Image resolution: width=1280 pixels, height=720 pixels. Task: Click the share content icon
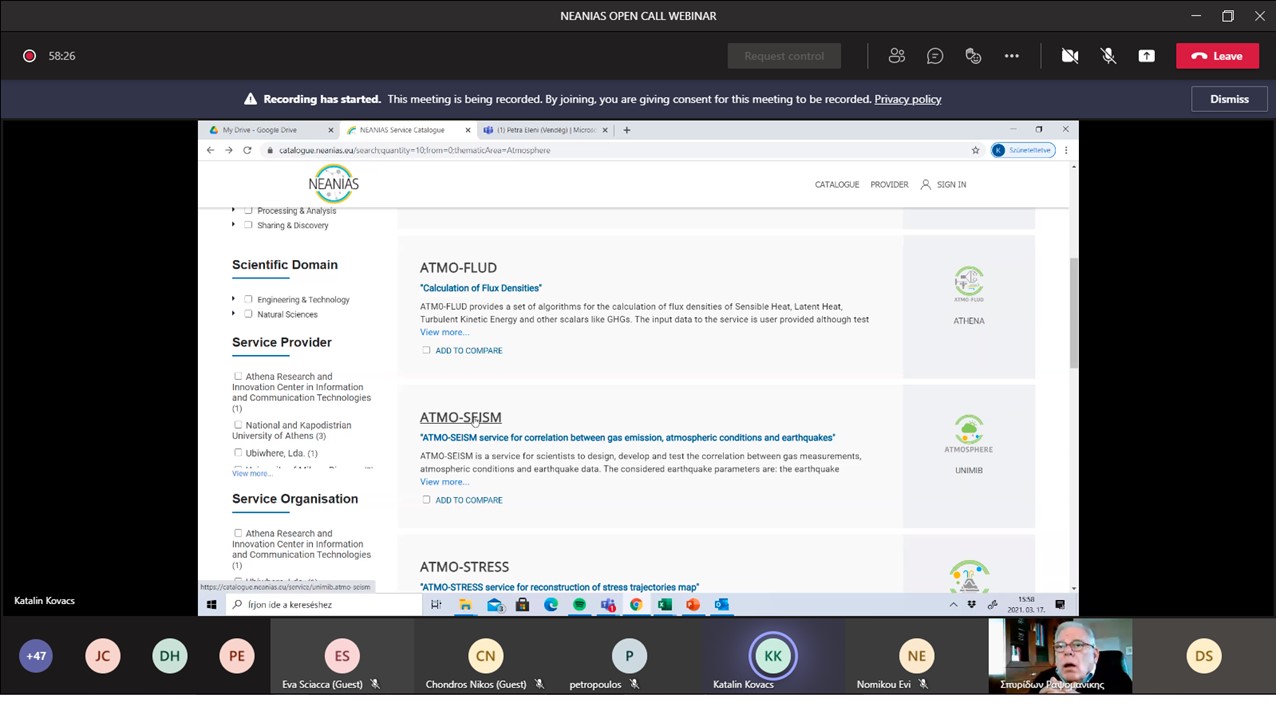click(x=1146, y=56)
